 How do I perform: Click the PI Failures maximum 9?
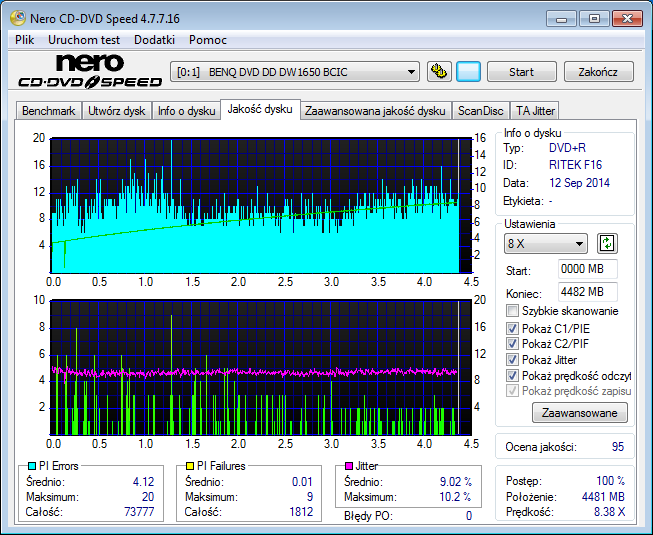310,497
